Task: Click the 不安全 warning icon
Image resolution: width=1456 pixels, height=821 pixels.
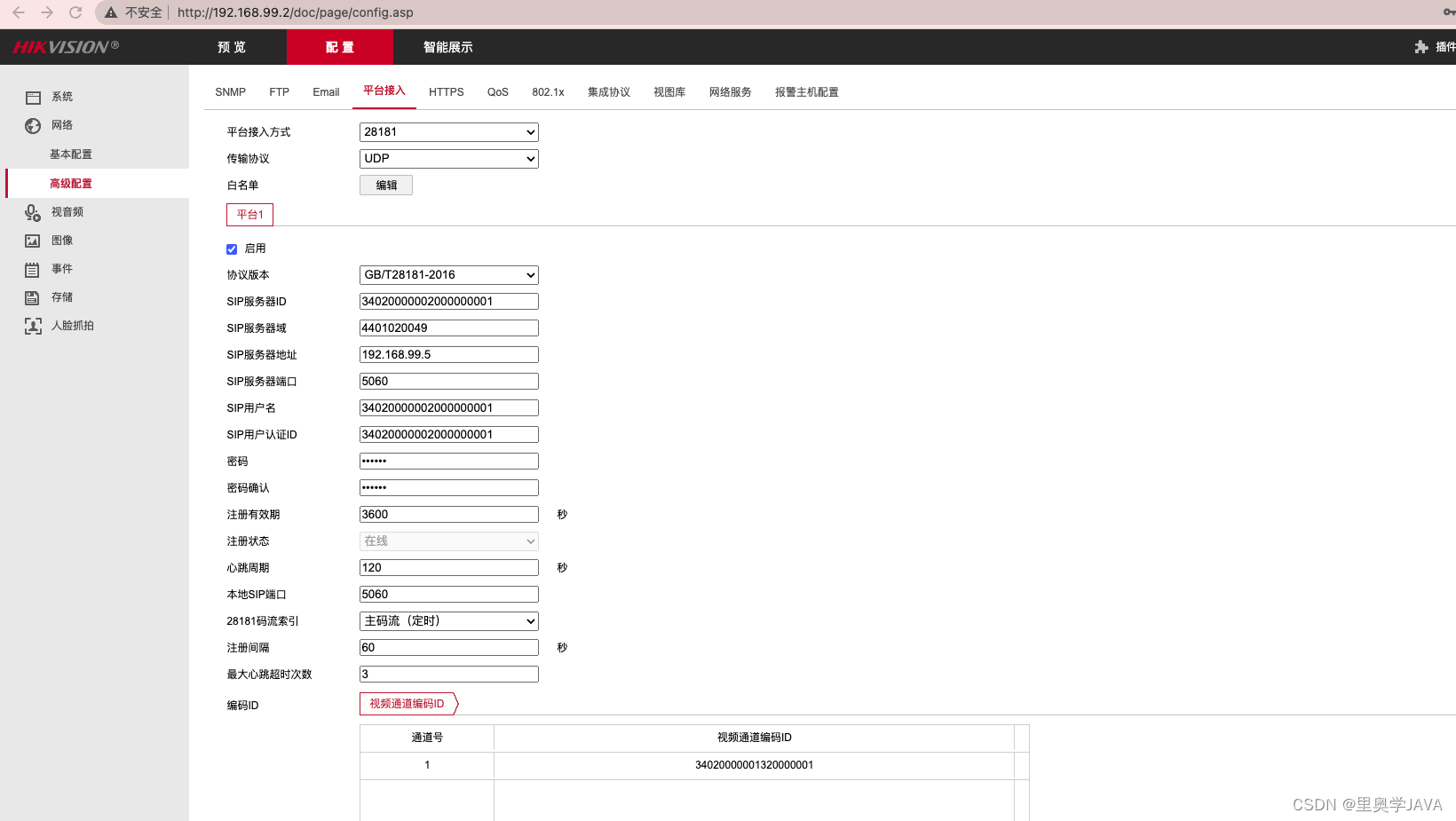Action: [x=111, y=12]
